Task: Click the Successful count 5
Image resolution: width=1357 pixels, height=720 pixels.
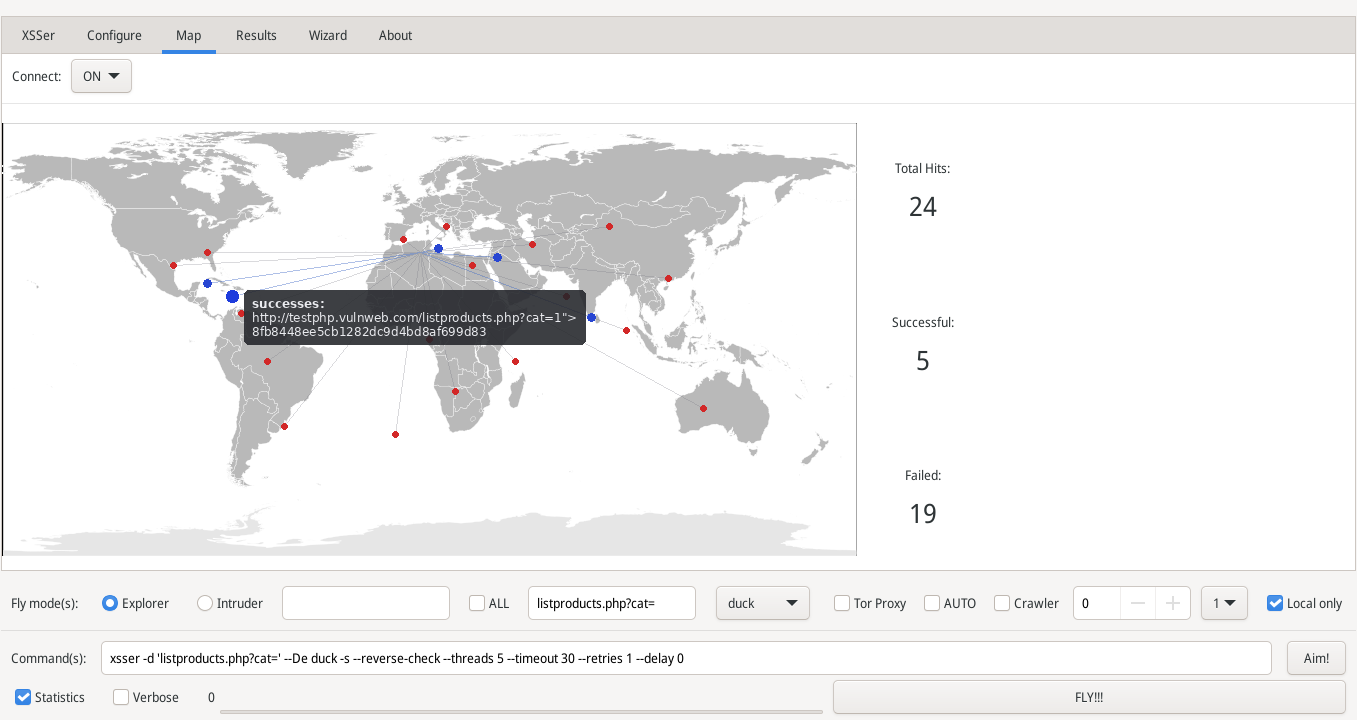Action: click(922, 361)
